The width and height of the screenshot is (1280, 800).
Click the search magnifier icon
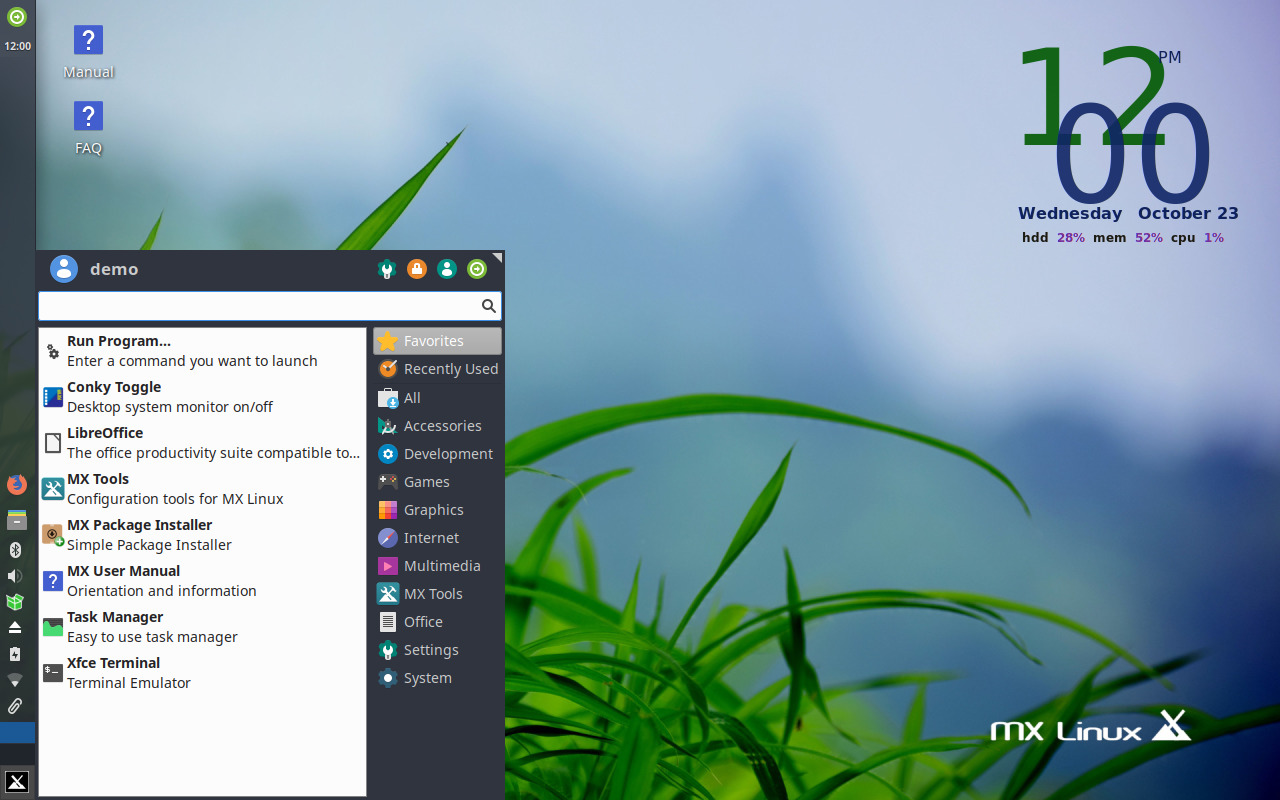click(489, 306)
